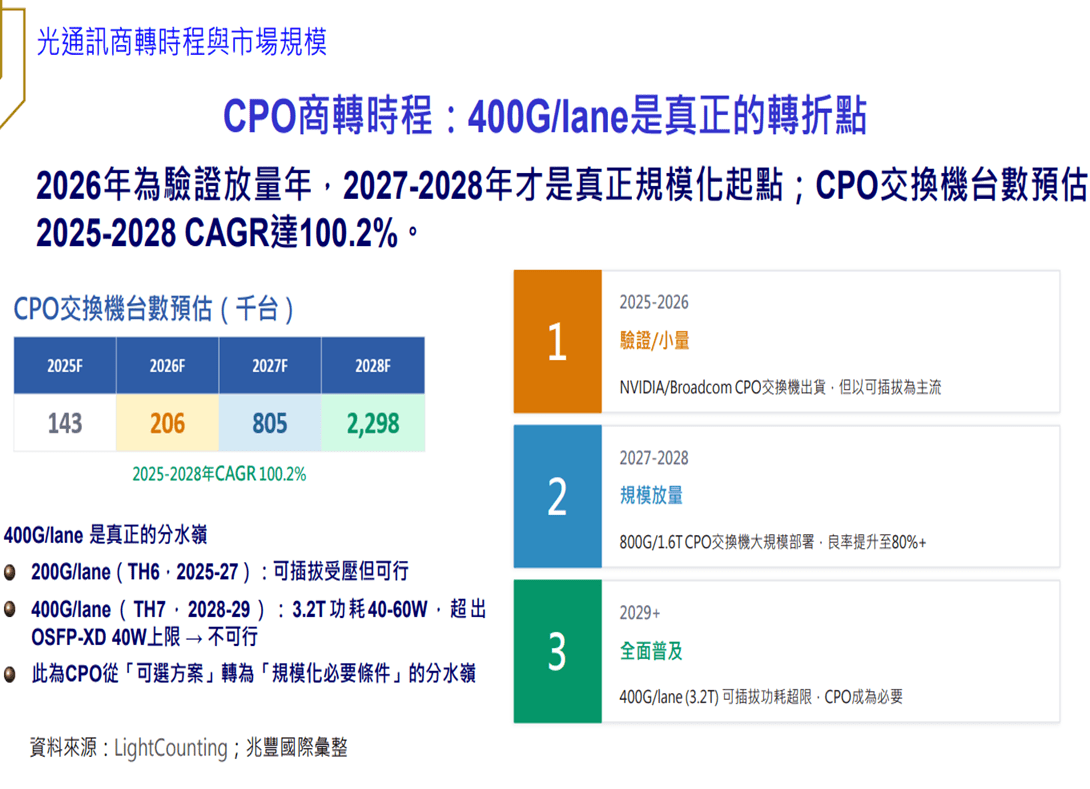Screen dimensions: 1090x789
Task: Click the 驗證/小量 stage heading
Action: point(654,341)
